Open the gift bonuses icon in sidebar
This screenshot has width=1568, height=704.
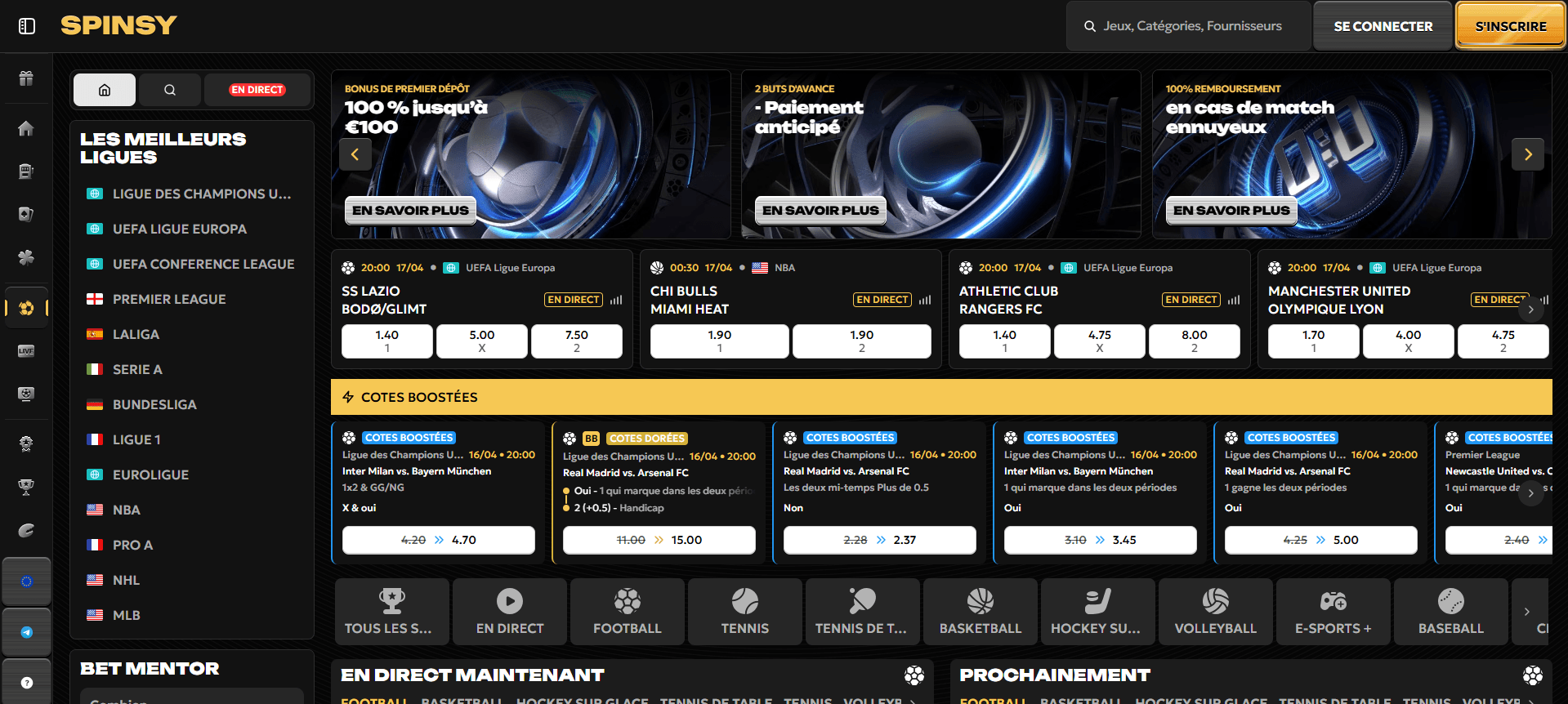tap(26, 78)
